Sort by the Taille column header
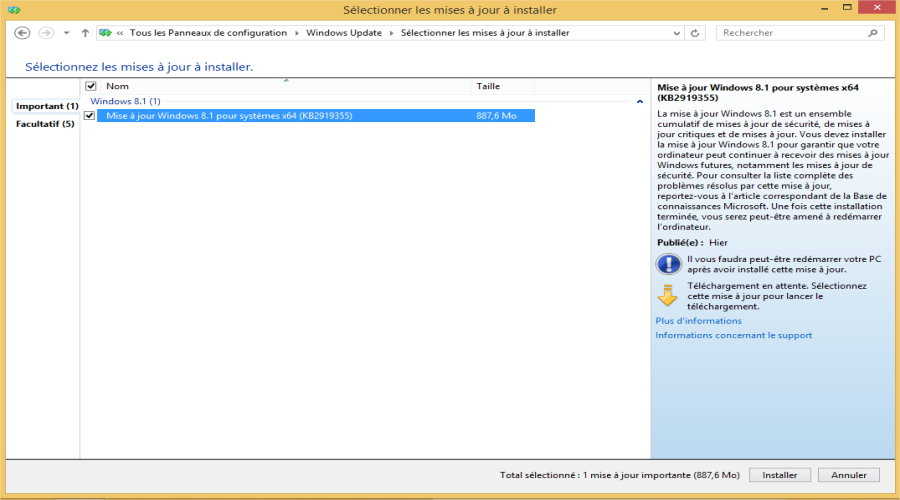This screenshot has height=500, width=900. [502, 86]
